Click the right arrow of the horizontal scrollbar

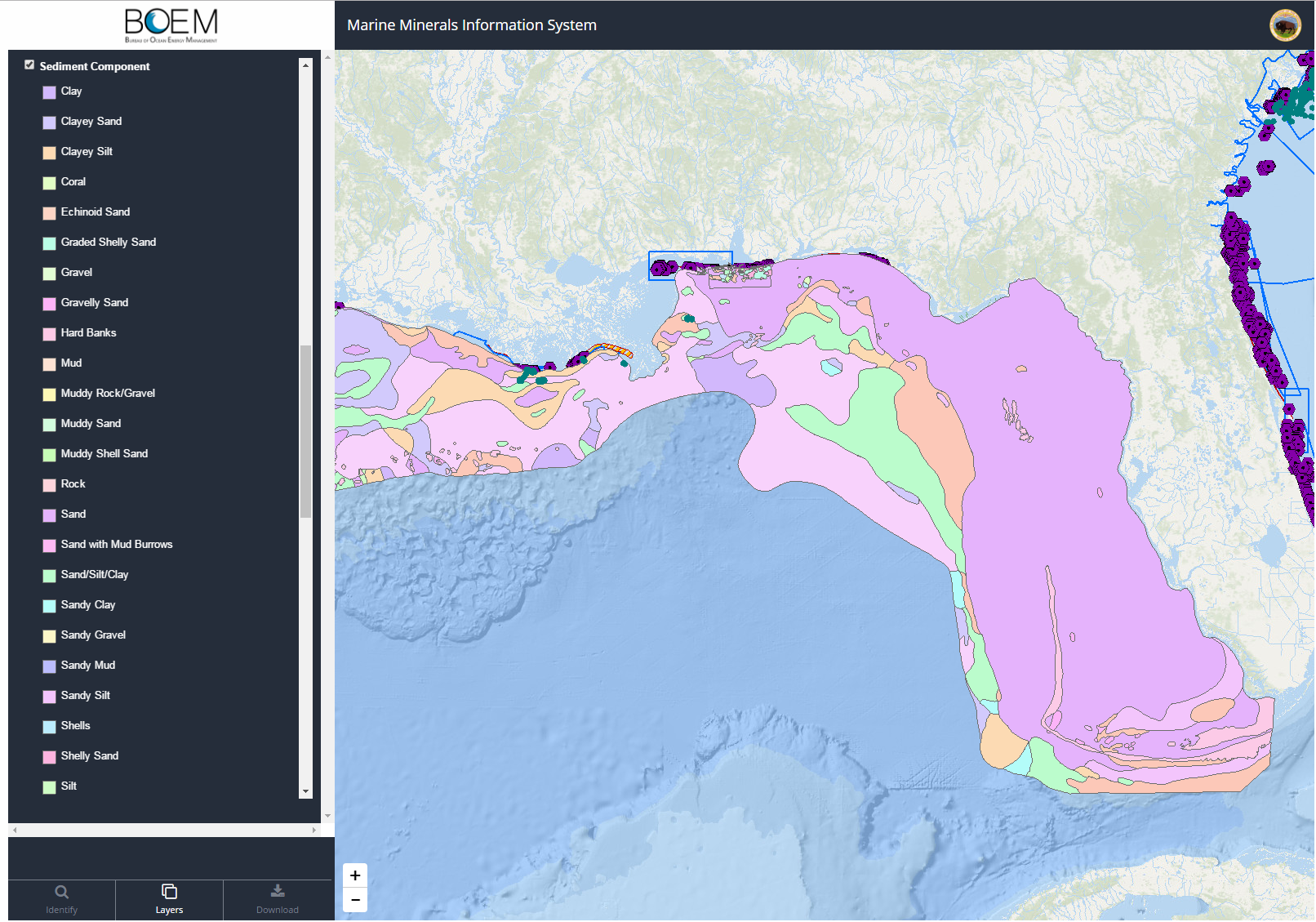click(314, 831)
